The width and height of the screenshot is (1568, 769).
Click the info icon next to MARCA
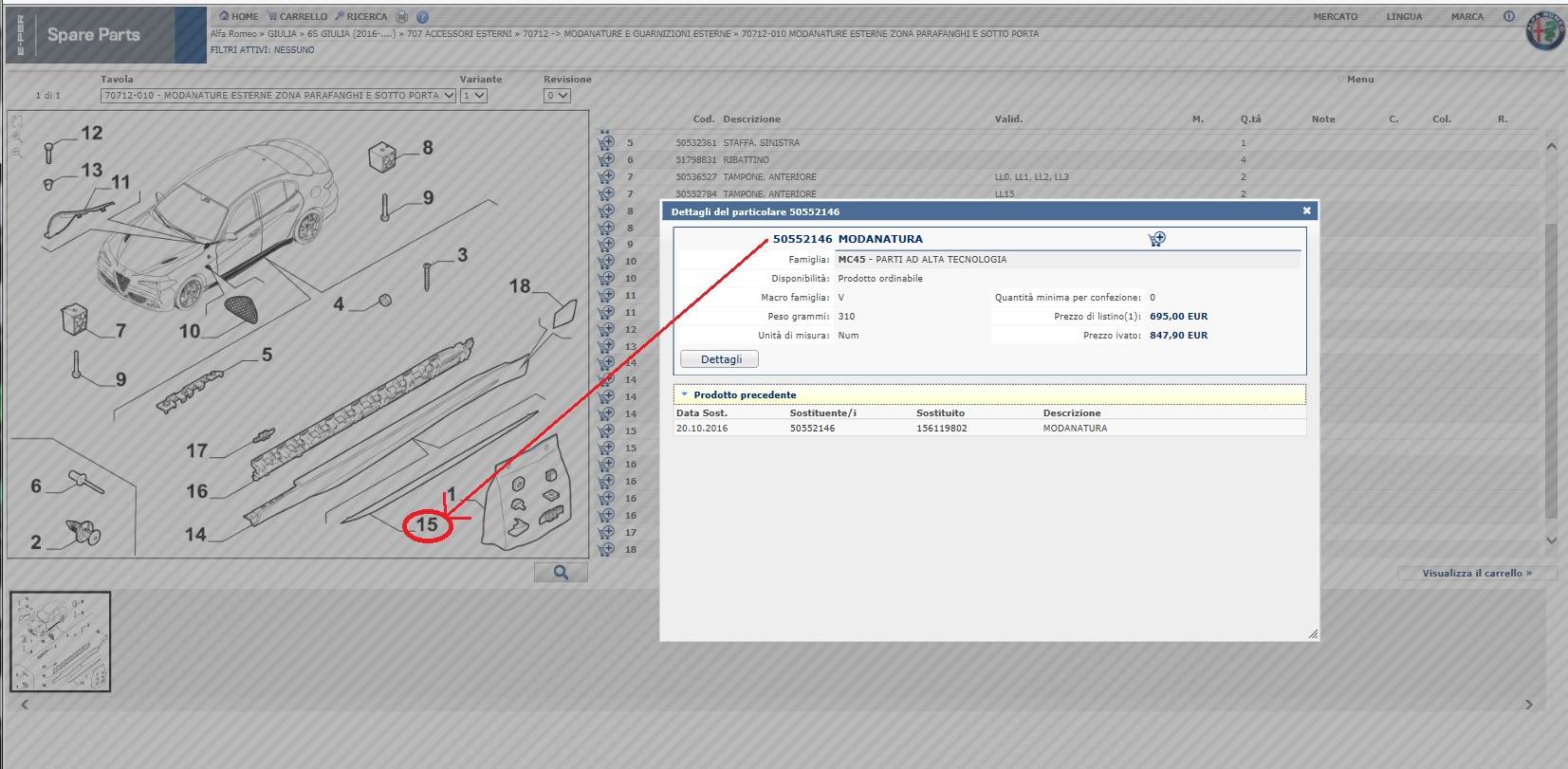tap(1508, 16)
